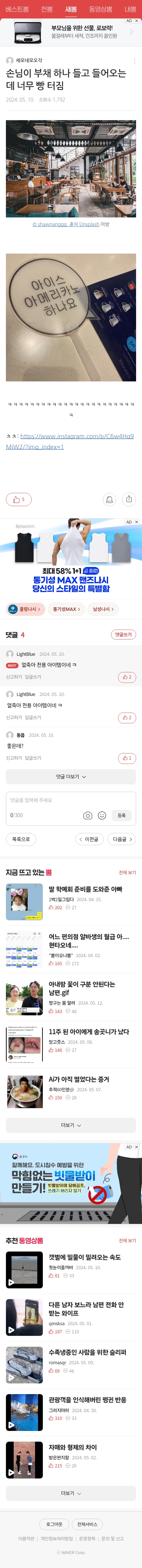Image resolution: width=142 pixels, height=1568 pixels.
Task: Close the top banner ad
Action: point(136,21)
